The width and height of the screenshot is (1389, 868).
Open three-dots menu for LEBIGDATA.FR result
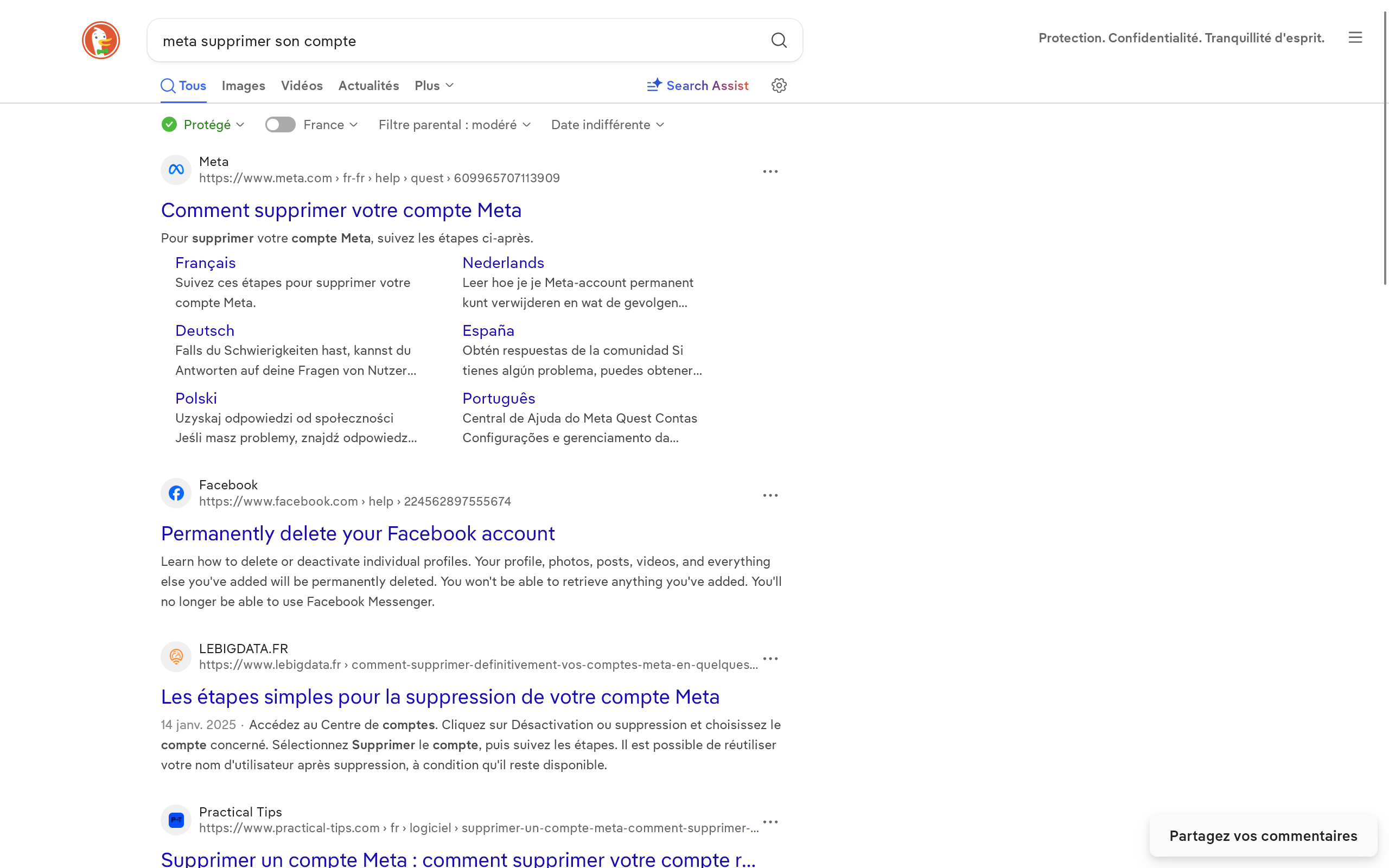pyautogui.click(x=770, y=659)
